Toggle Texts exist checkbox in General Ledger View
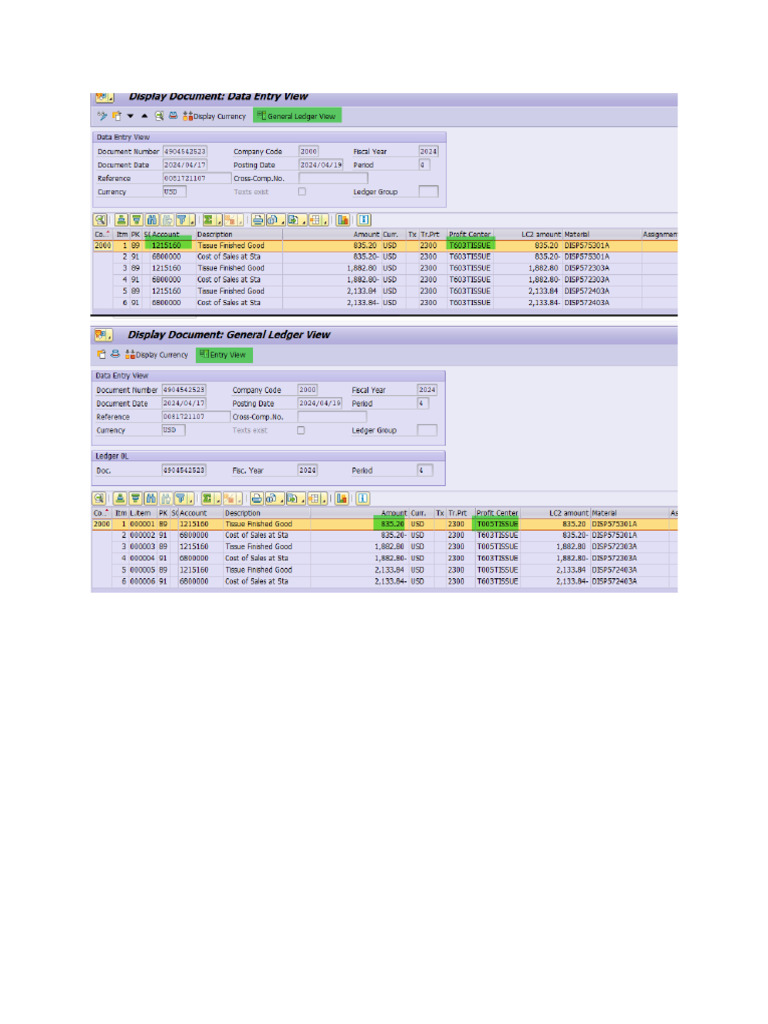Screen dimensions: 768x1024 click(300, 430)
